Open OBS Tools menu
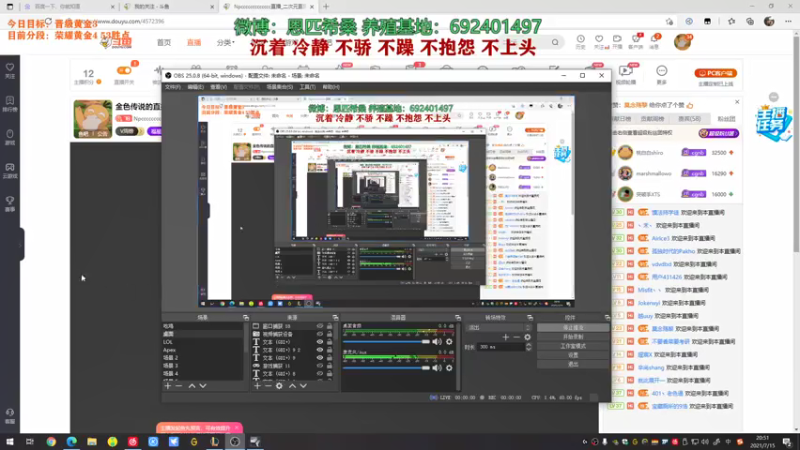The height and width of the screenshot is (450, 800). (x=307, y=87)
